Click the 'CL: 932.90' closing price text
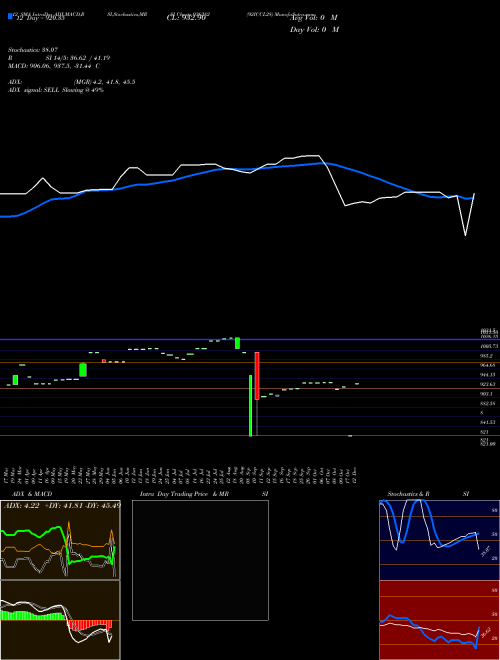500x660 pixels. click(186, 18)
